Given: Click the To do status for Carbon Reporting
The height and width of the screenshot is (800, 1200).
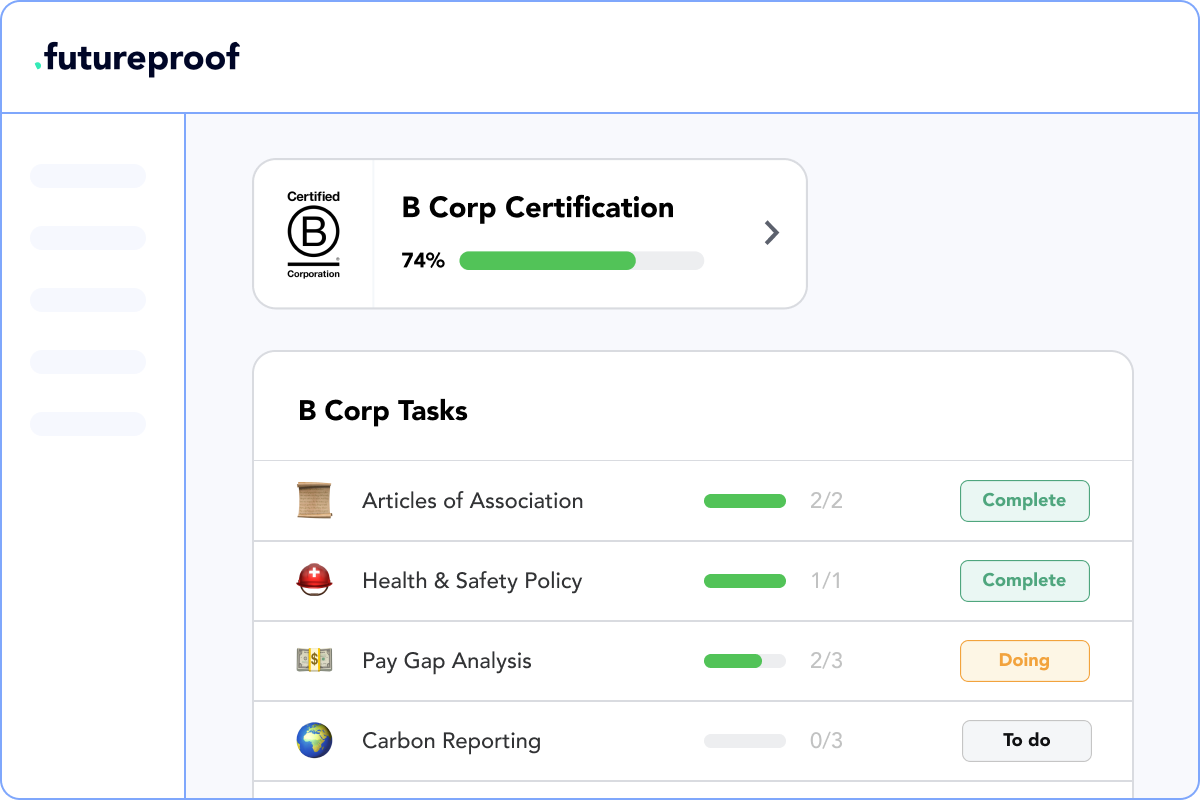Looking at the screenshot, I should [x=1026, y=741].
